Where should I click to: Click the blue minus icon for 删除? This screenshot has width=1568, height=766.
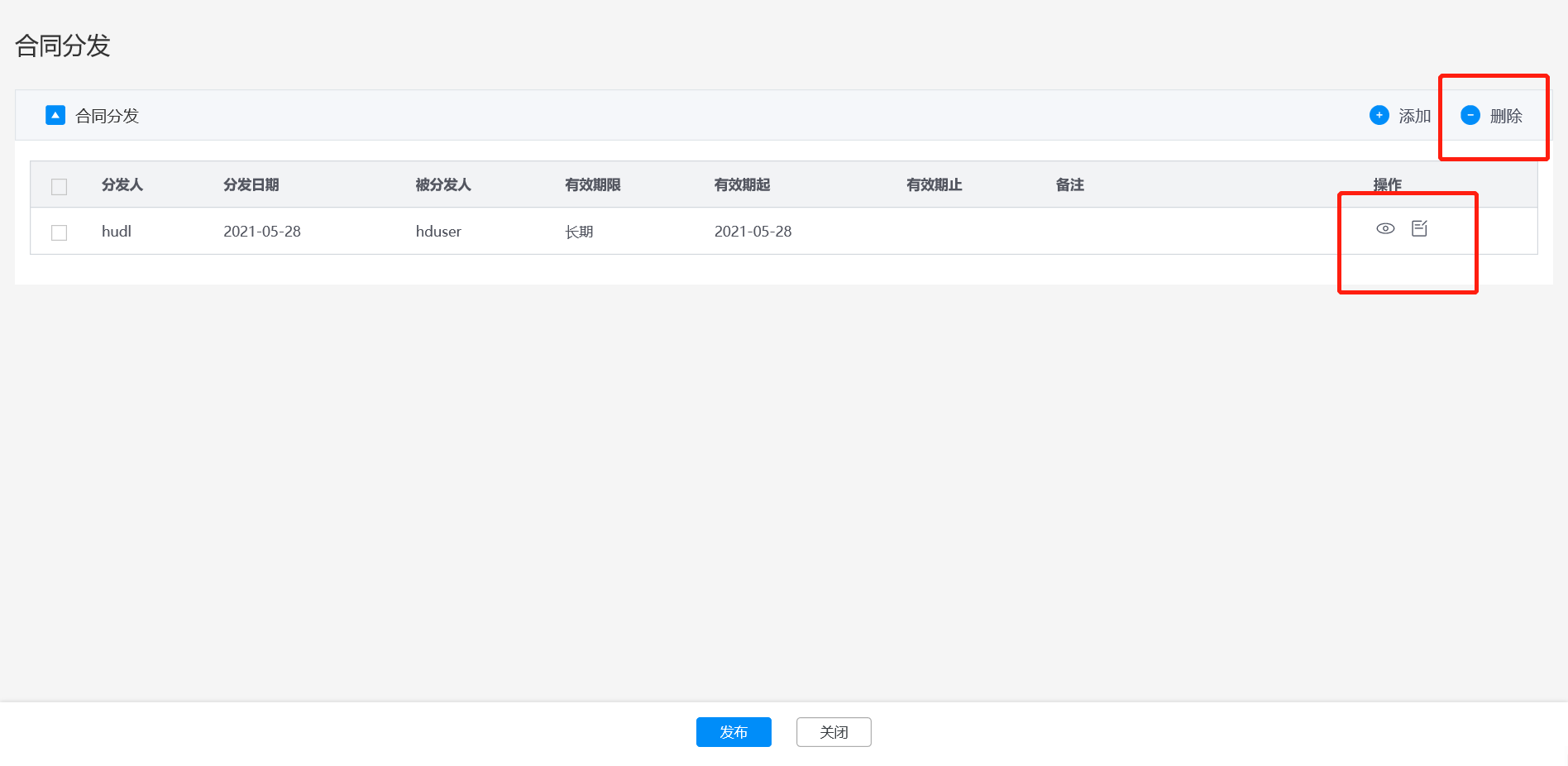(x=1470, y=115)
